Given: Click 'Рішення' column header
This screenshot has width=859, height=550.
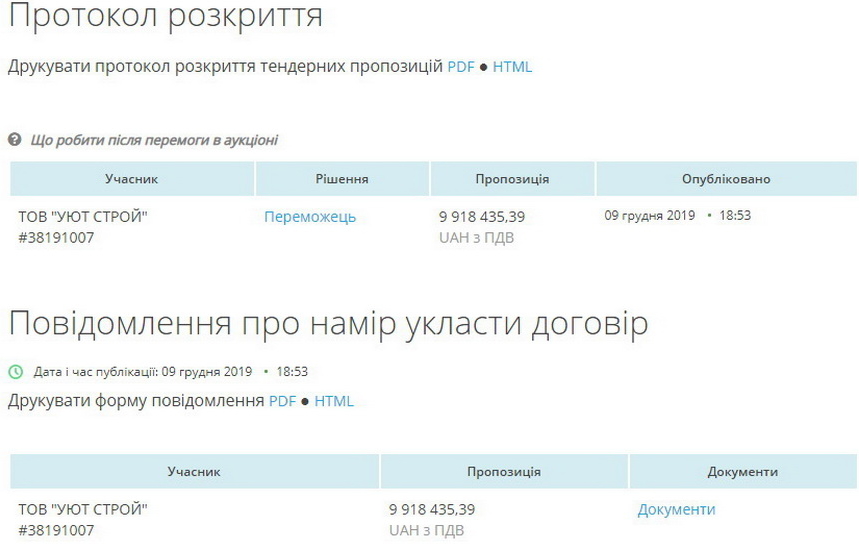Looking at the screenshot, I should [342, 179].
